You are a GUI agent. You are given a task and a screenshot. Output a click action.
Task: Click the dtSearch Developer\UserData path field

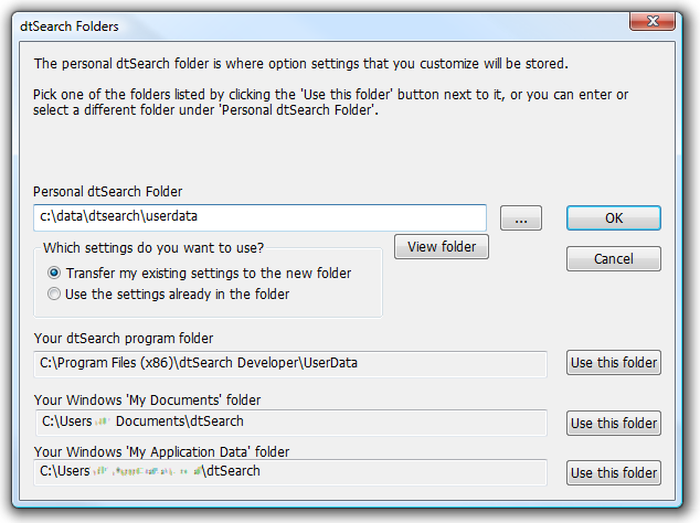tap(290, 364)
